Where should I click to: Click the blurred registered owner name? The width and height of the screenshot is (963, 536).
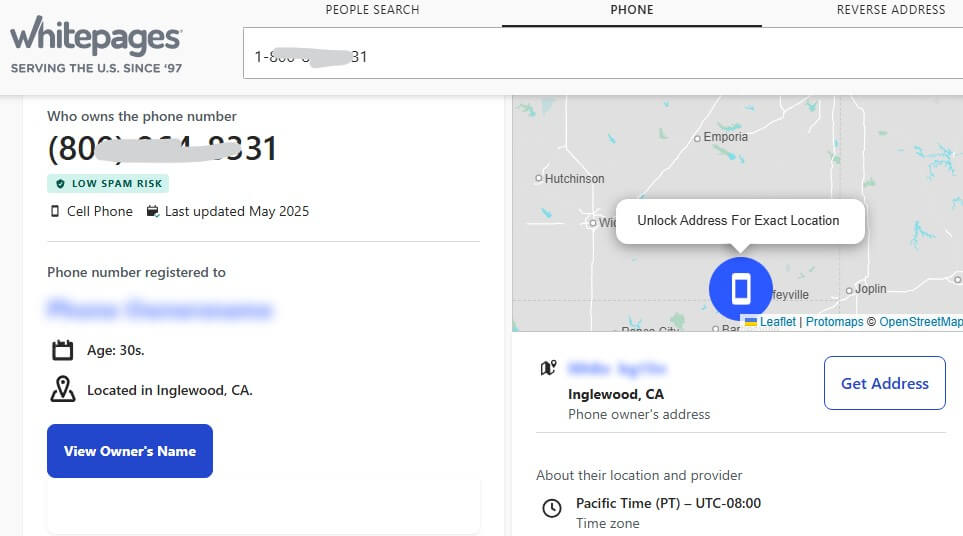160,309
